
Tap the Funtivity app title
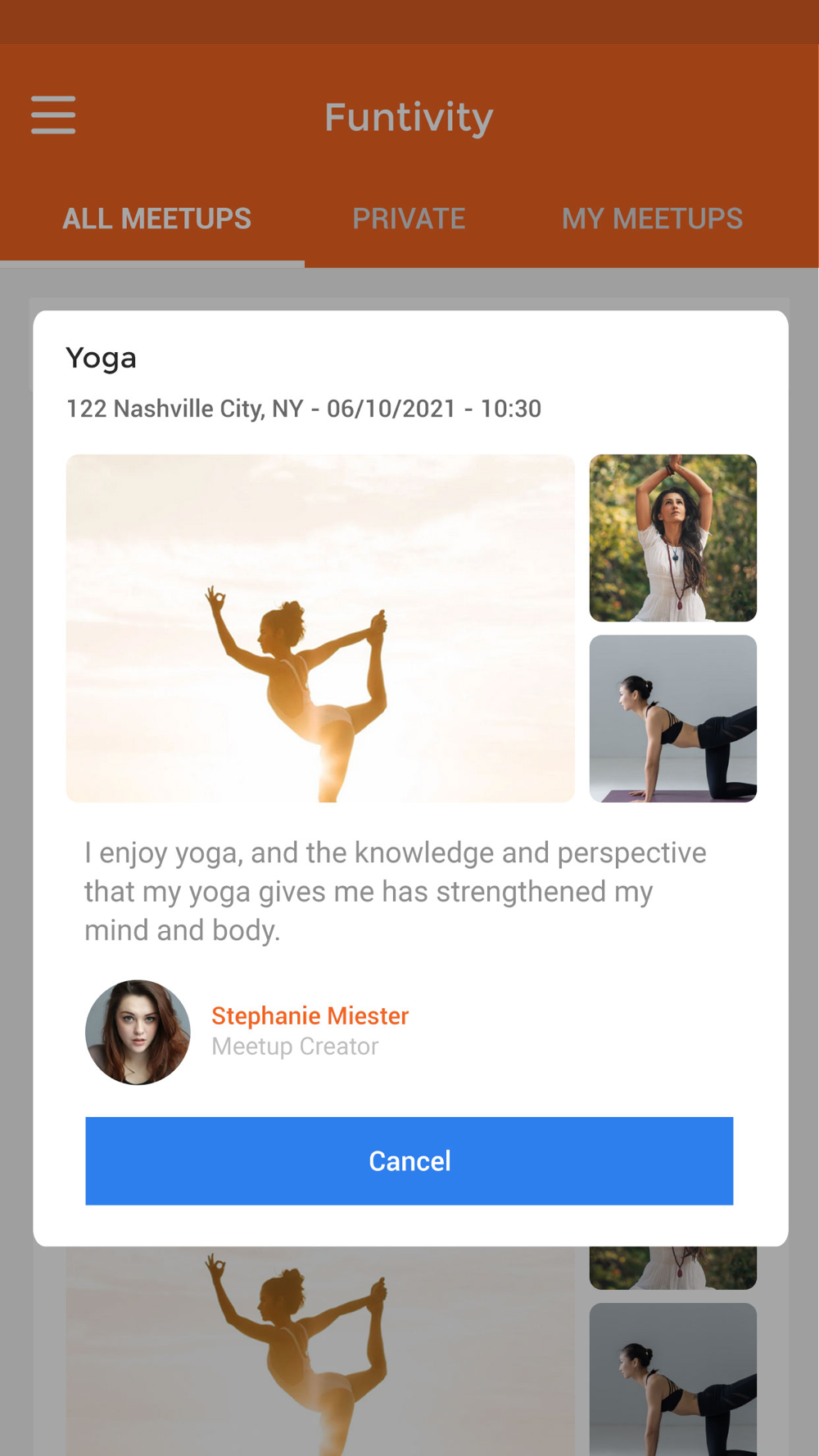click(409, 117)
